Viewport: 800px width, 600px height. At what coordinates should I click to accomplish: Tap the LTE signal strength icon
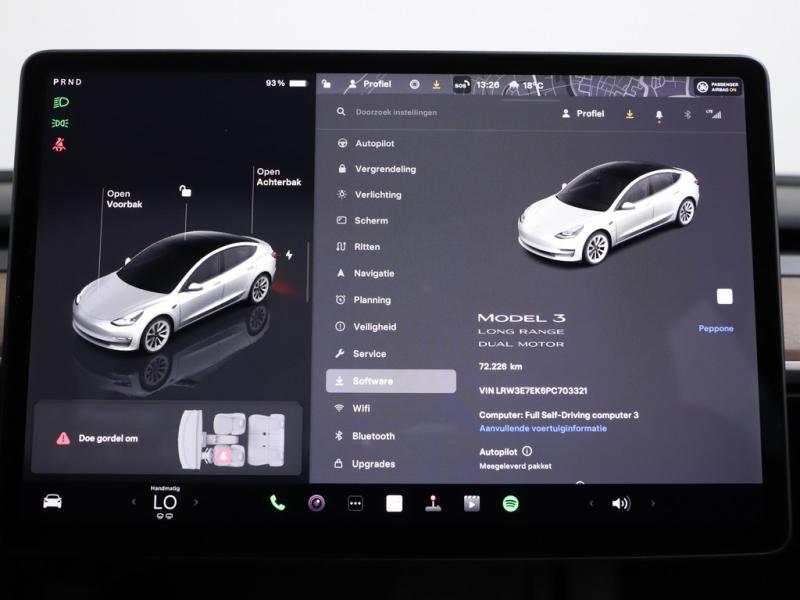713,114
